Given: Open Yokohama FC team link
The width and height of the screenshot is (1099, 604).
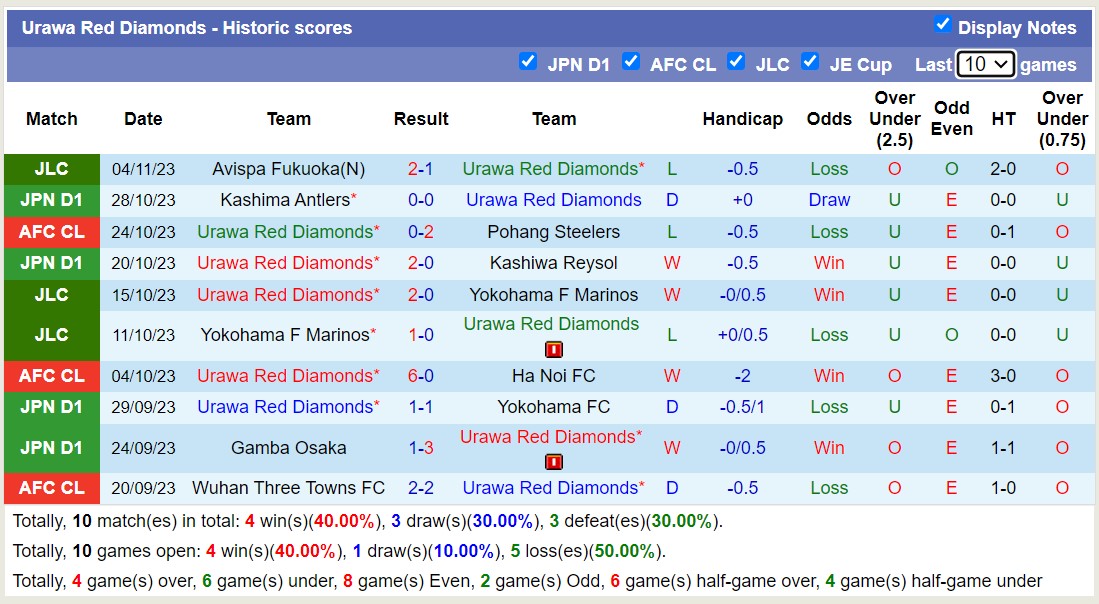Looking at the screenshot, I should (553, 407).
